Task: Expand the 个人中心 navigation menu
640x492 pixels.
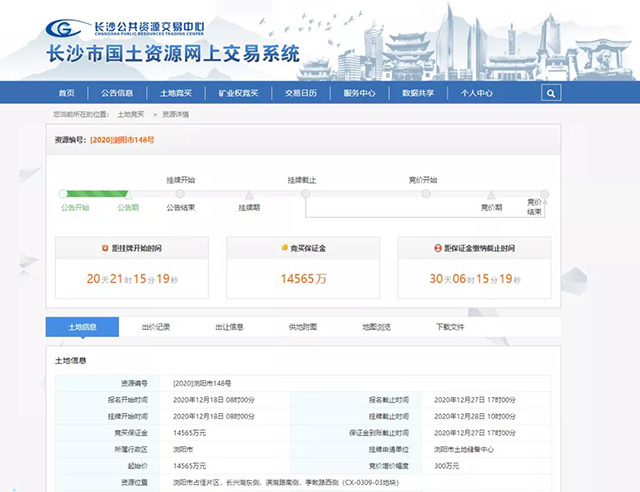Action: pos(476,93)
